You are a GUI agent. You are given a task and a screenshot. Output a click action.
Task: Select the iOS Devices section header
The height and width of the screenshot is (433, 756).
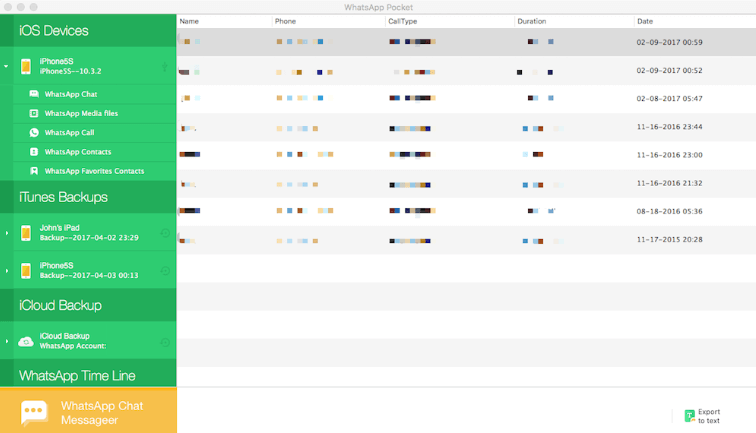coord(88,30)
